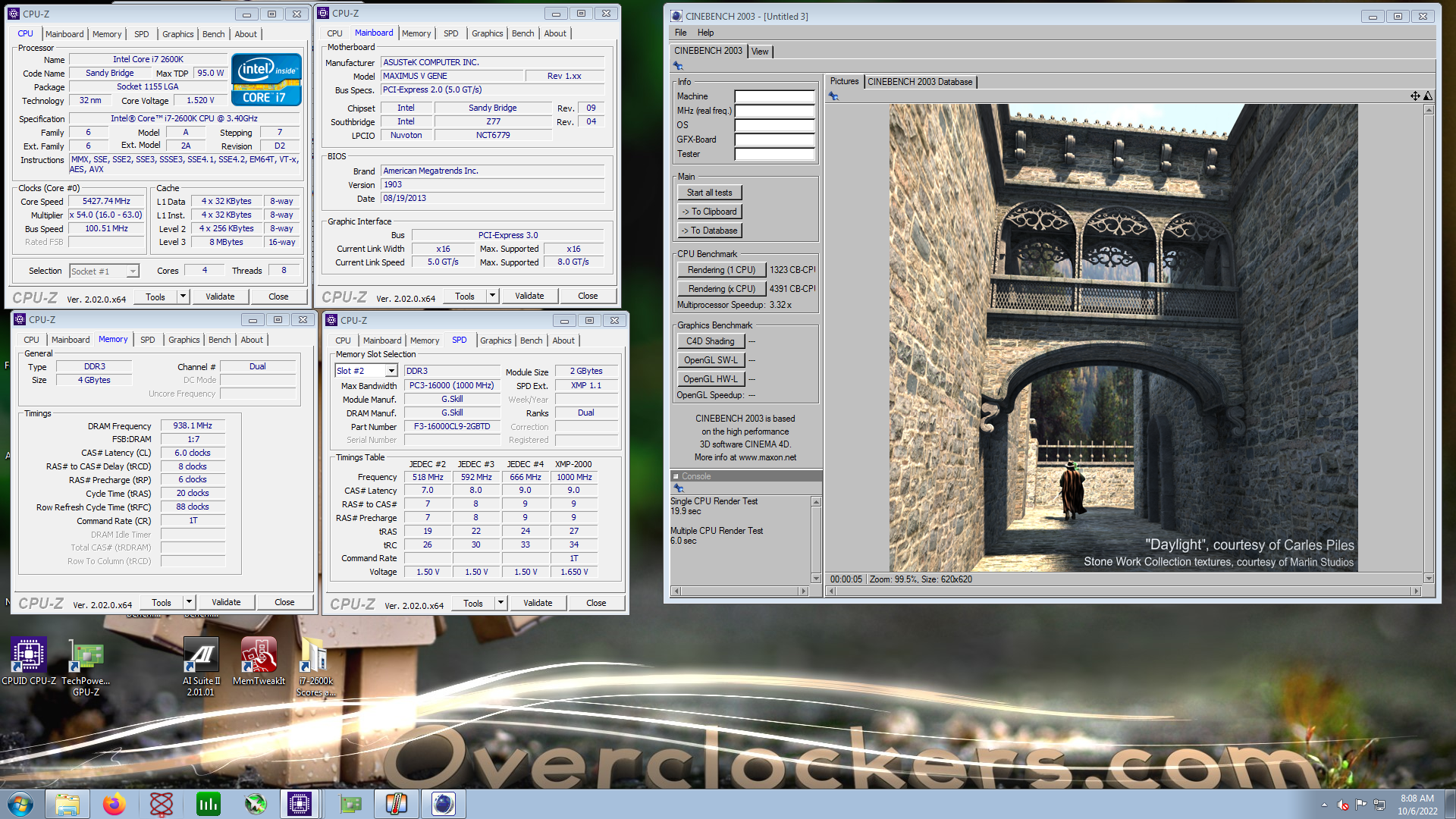Open the CINEBENCH 2003 Database tab
This screenshot has width=1456, height=819.
pos(920,82)
